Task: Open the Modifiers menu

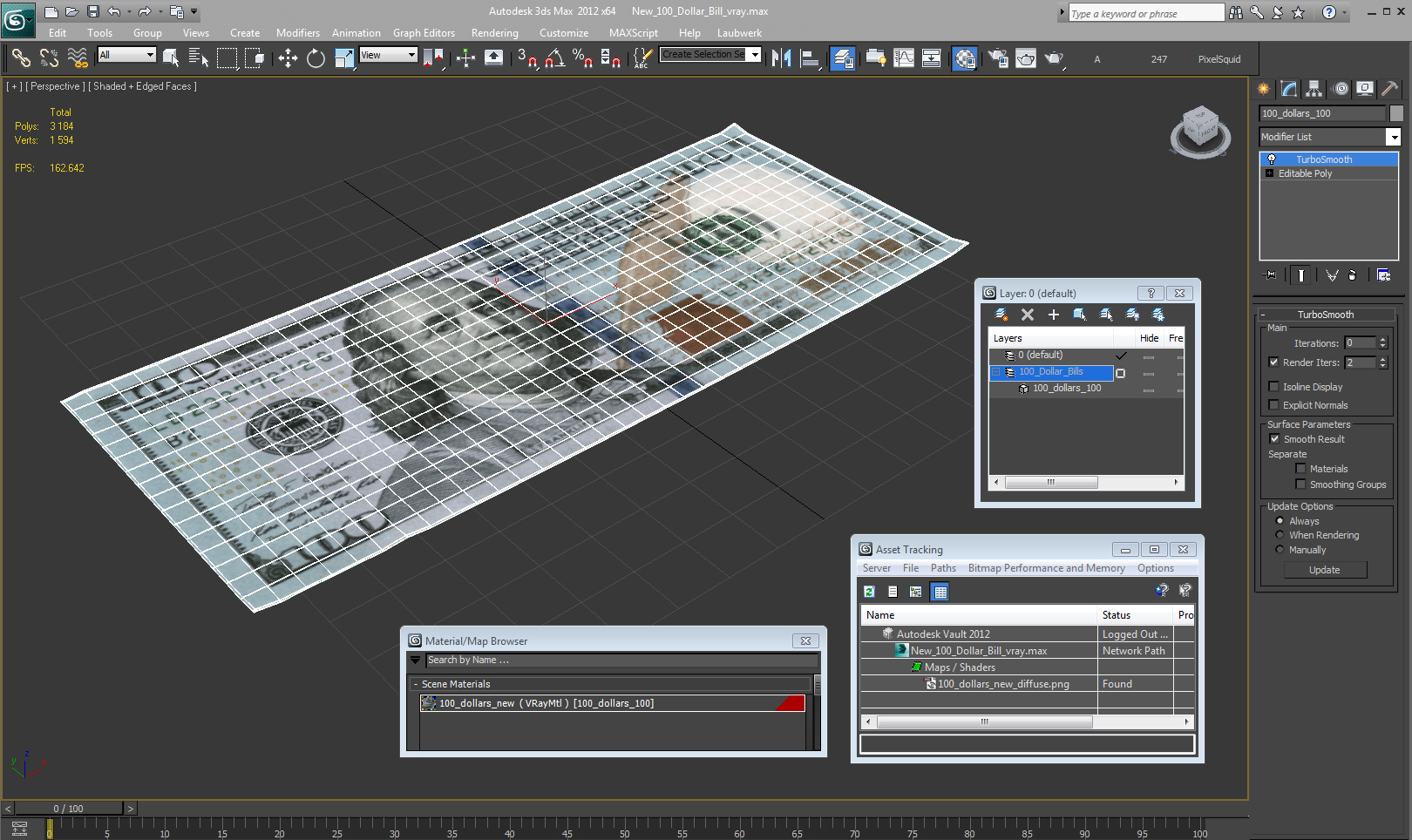Action: point(298,33)
